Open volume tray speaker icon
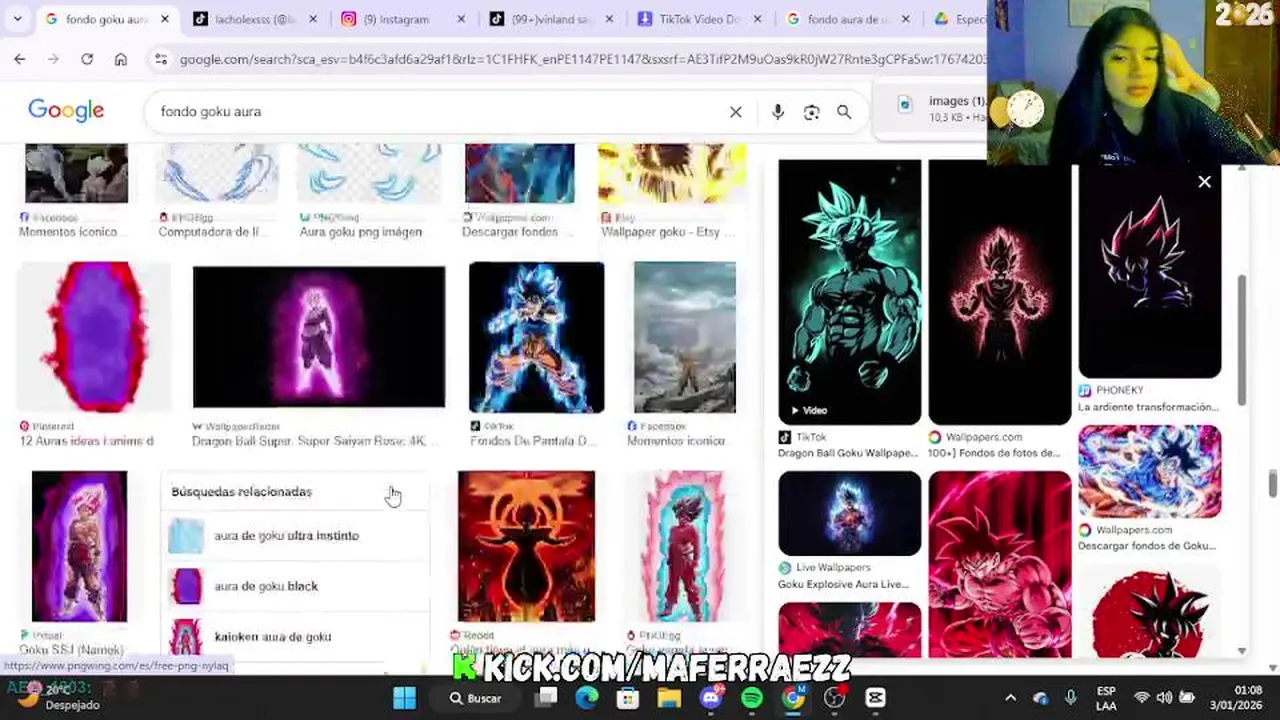Viewport: 1280px width, 720px height. pos(1164,698)
